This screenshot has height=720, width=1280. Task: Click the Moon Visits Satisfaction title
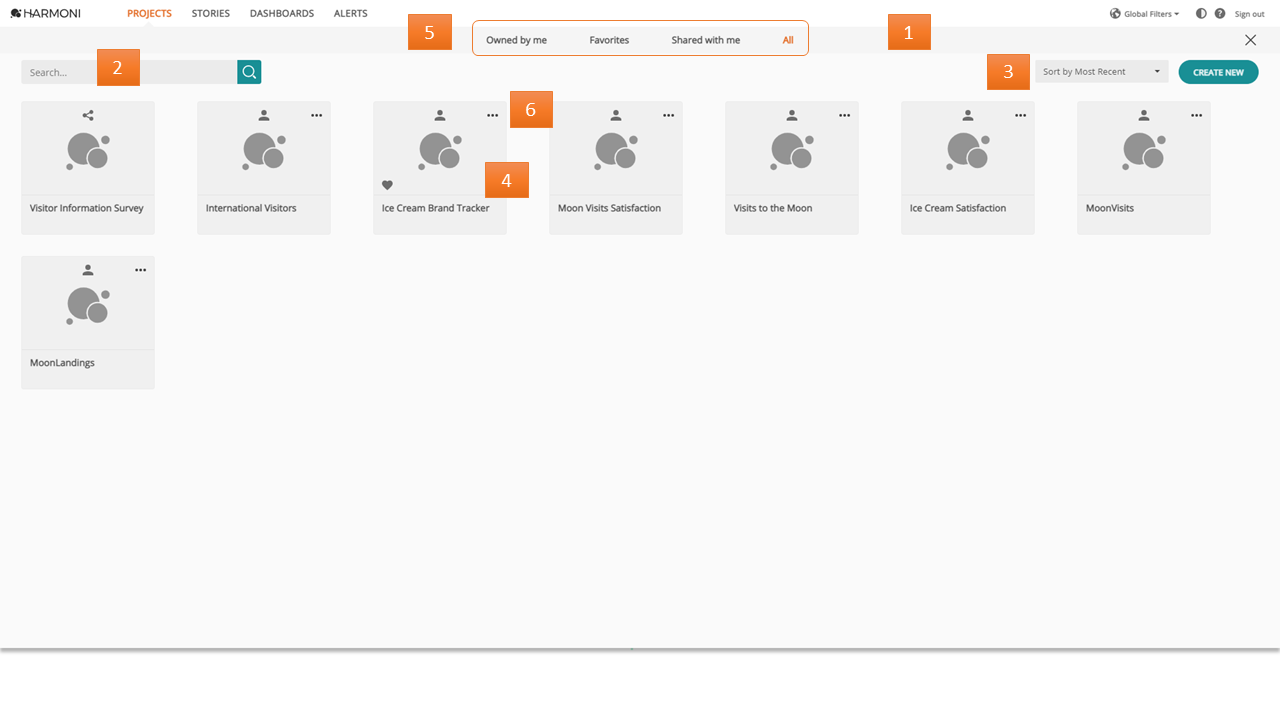pyautogui.click(x=609, y=208)
